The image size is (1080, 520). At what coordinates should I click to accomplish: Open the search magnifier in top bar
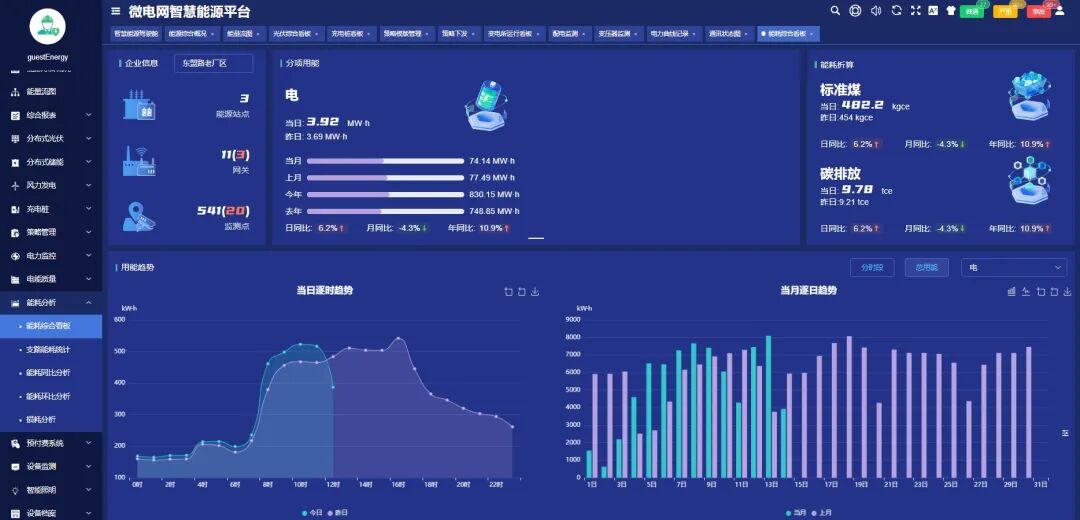(836, 11)
